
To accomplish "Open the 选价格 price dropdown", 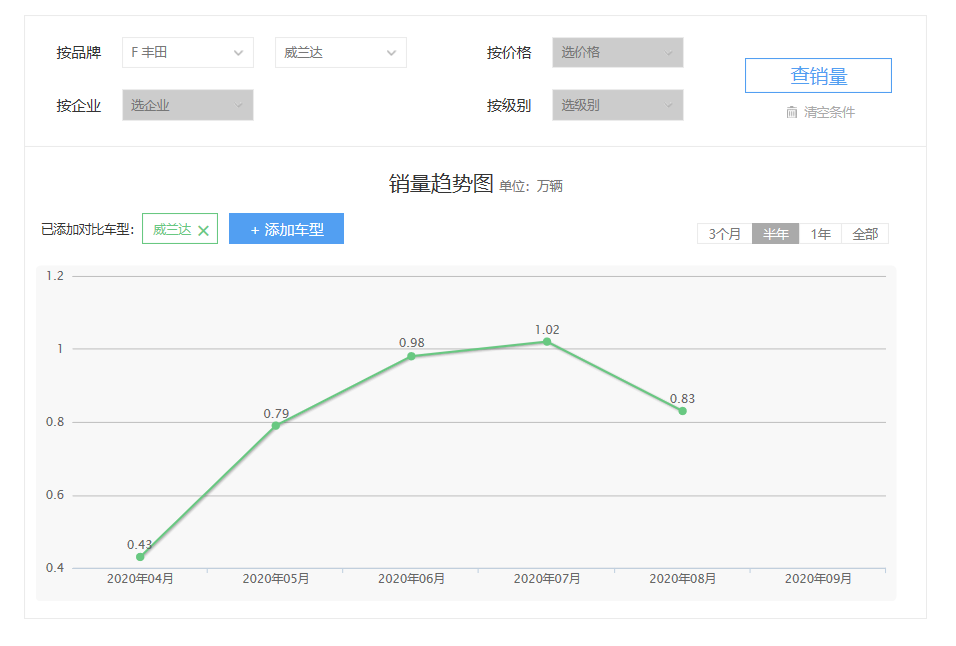I will pyautogui.click(x=617, y=53).
